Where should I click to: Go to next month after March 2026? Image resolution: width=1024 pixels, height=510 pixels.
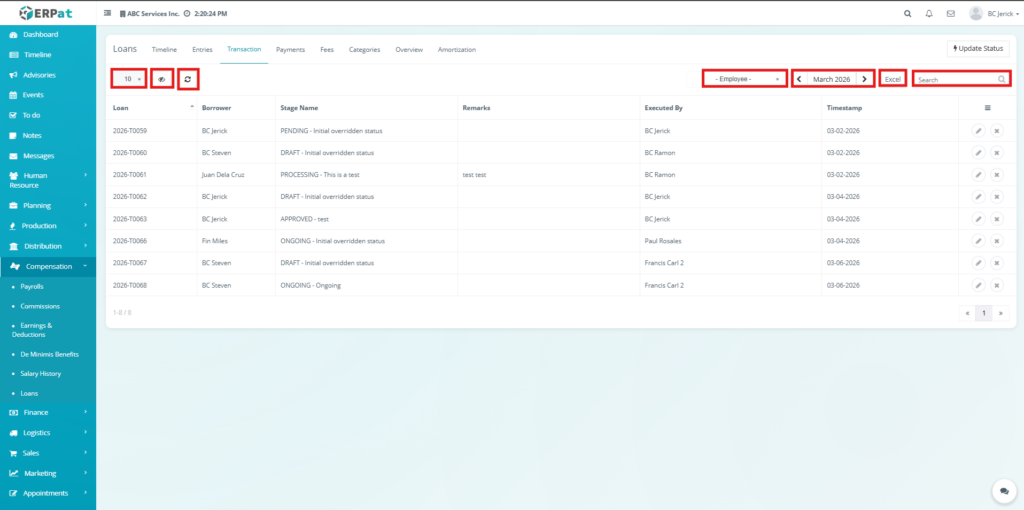click(866, 78)
